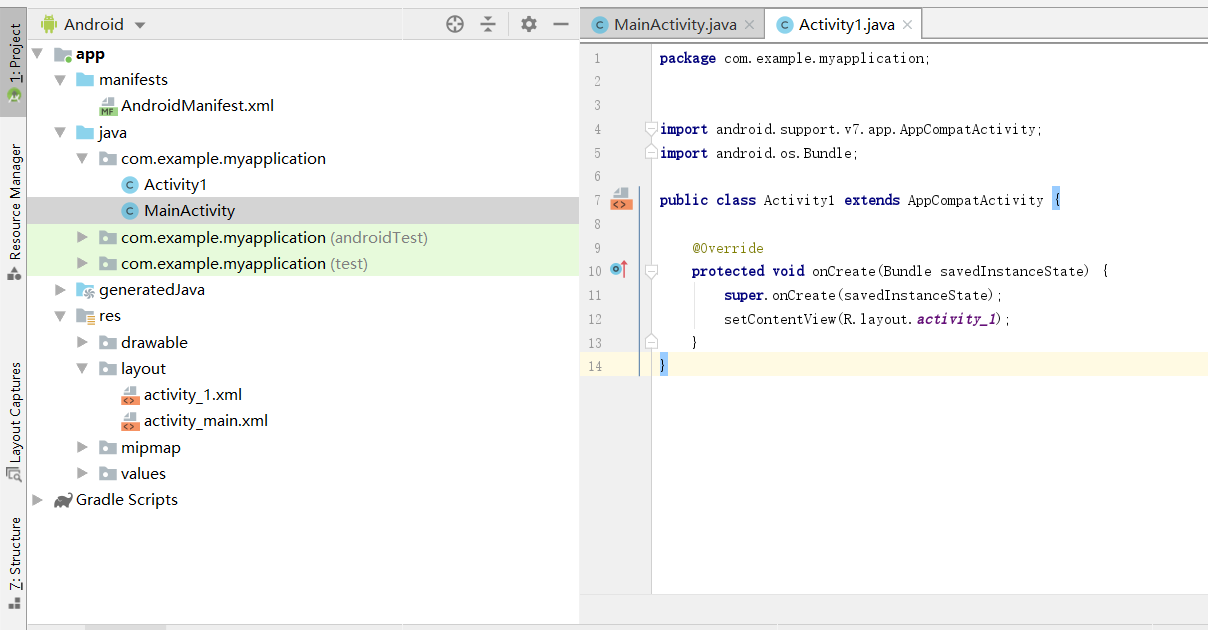Click the drawable folder icon
1208x630 pixels.
pos(108,342)
